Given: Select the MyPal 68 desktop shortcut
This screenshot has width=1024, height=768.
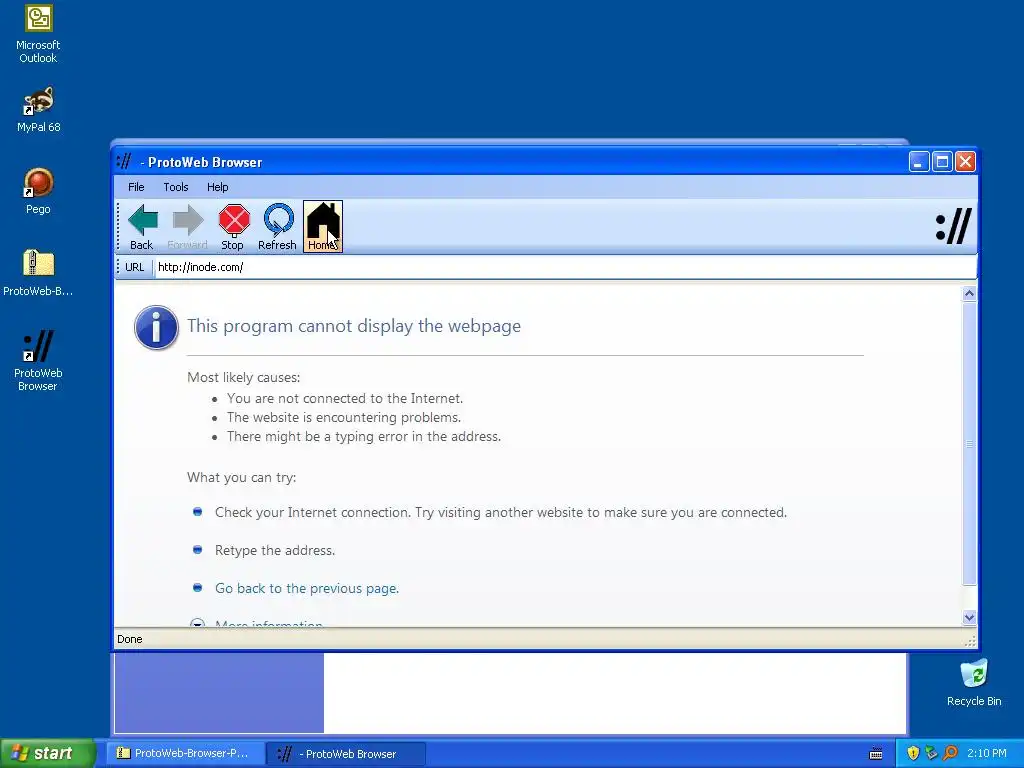Looking at the screenshot, I should coord(39,110).
